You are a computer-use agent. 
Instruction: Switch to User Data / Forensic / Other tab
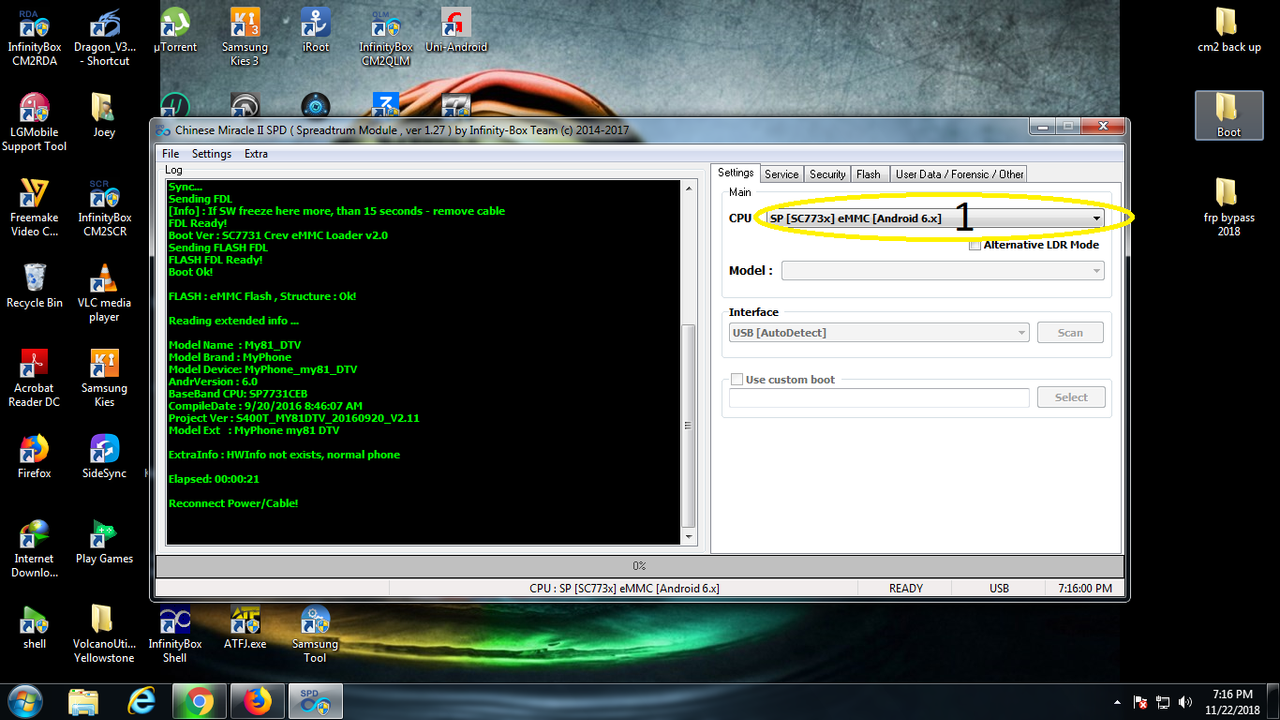click(x=959, y=174)
